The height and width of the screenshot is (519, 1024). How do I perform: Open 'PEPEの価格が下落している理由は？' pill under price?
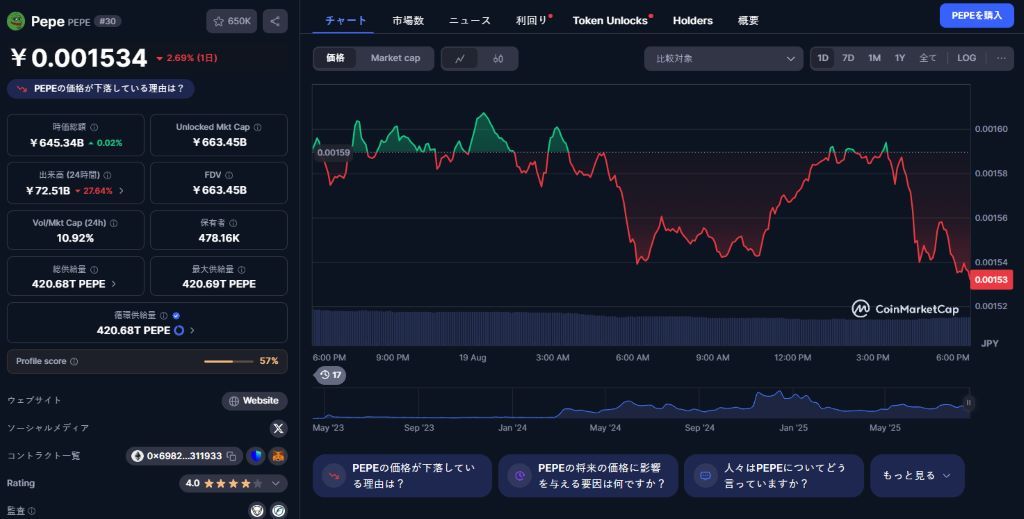pyautogui.click(x=101, y=89)
